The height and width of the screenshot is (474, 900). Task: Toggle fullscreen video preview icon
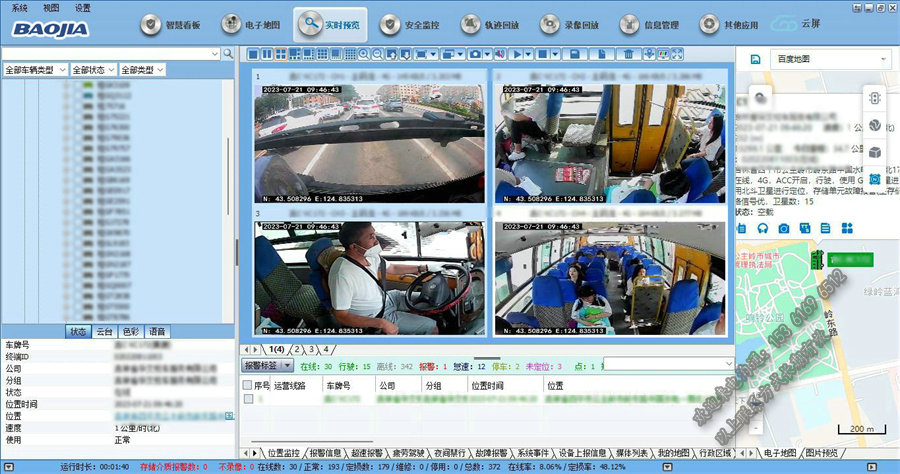(x=677, y=53)
